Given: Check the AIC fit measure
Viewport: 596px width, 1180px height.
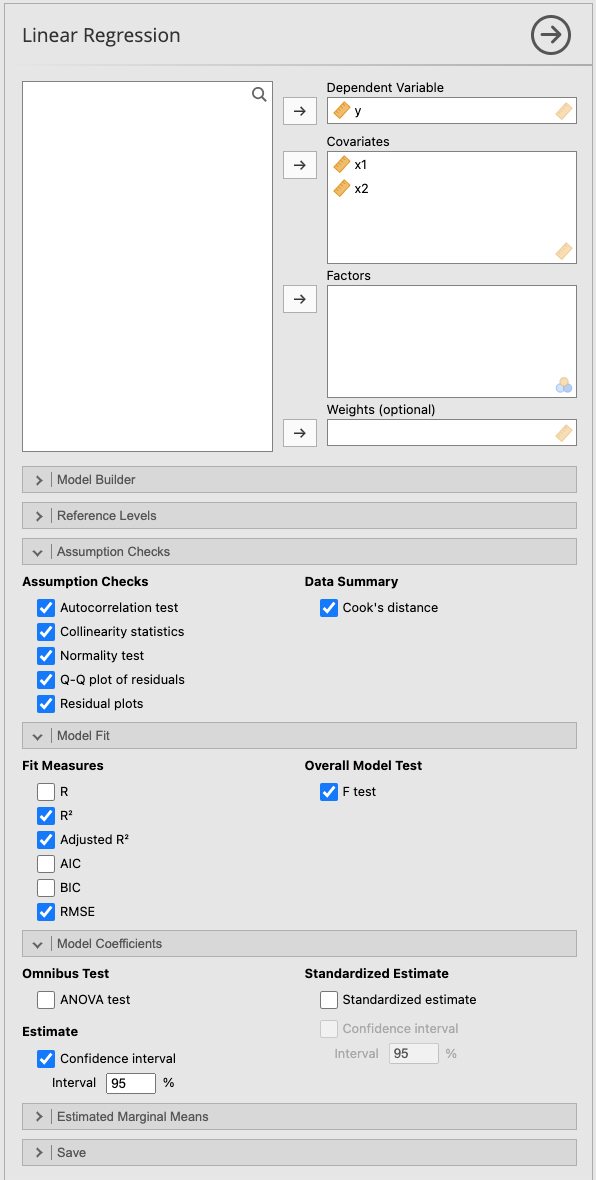Looking at the screenshot, I should [x=45, y=863].
